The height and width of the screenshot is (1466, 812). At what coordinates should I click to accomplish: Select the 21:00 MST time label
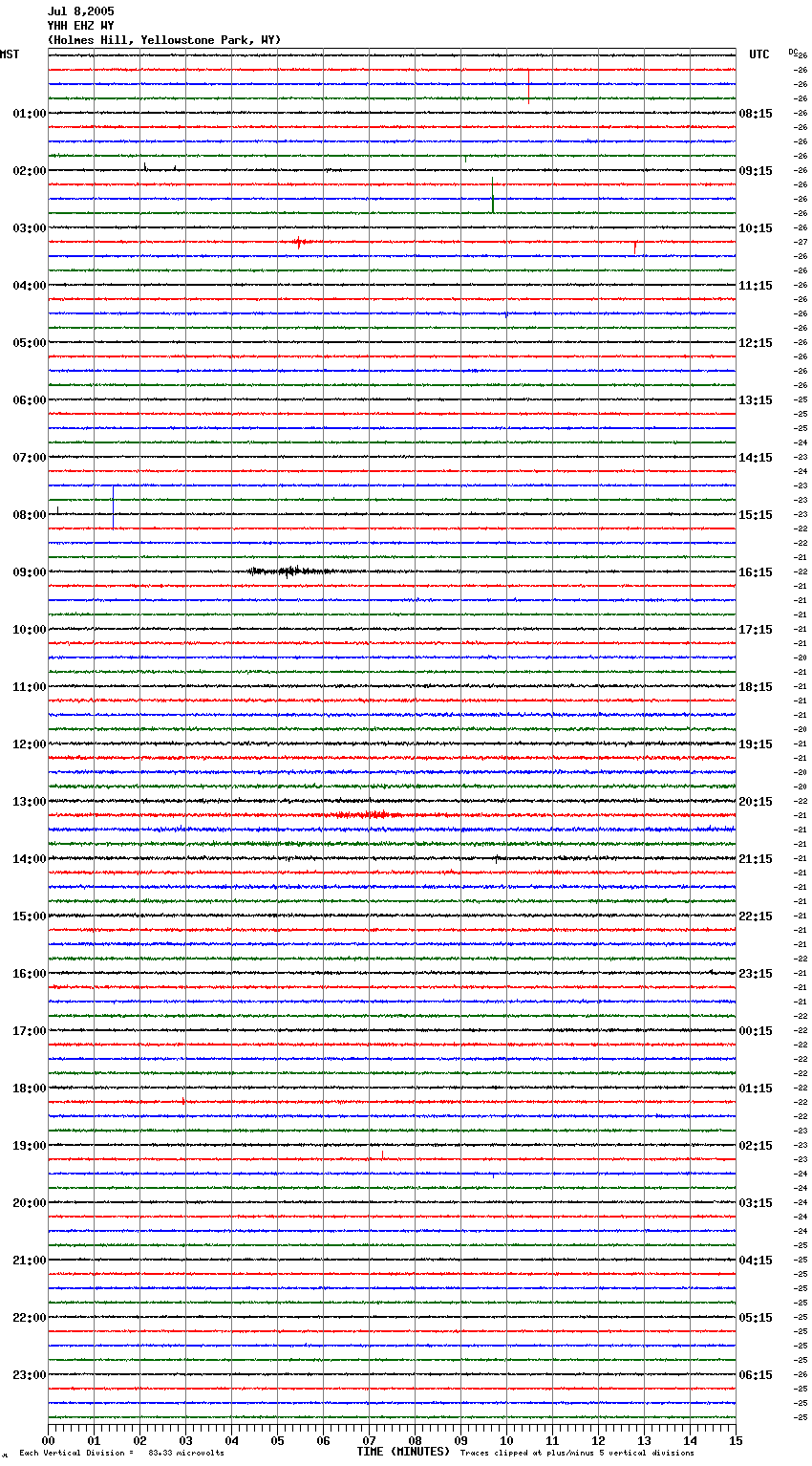pyautogui.click(x=30, y=1261)
